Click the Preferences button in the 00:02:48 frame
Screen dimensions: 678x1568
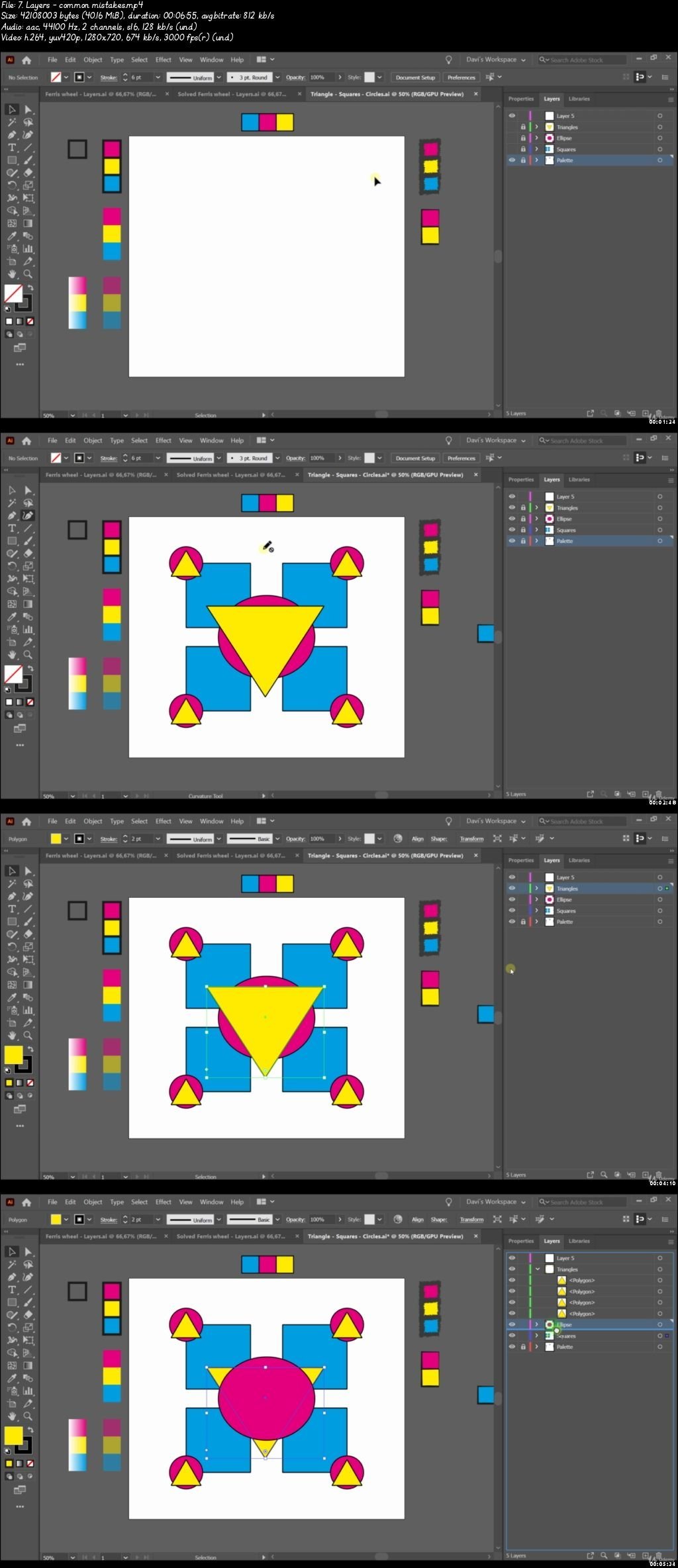tap(461, 458)
